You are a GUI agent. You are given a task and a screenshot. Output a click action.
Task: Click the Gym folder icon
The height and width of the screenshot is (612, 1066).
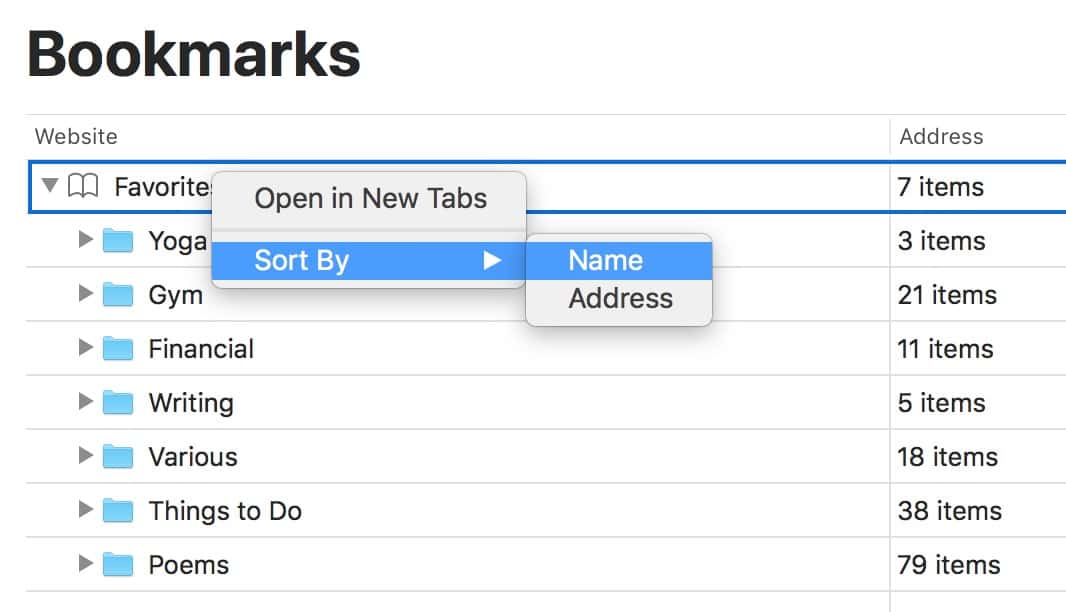click(x=118, y=295)
